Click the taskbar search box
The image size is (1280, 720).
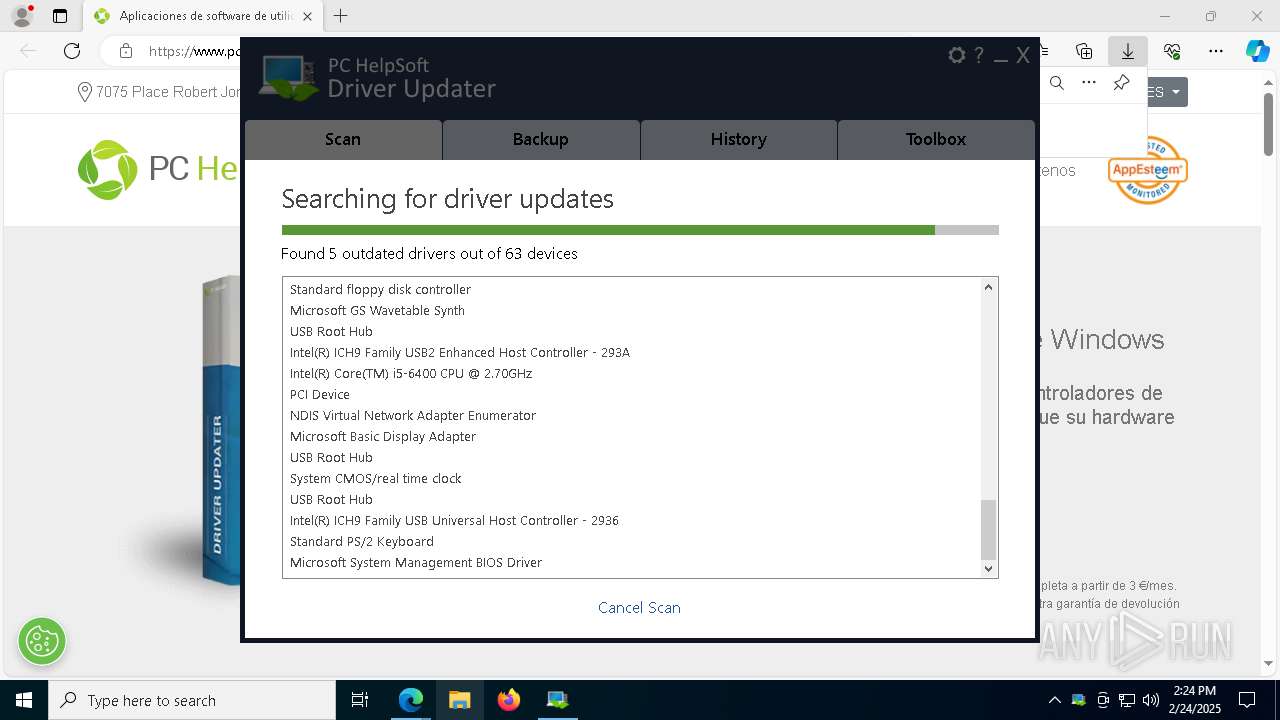tap(192, 700)
